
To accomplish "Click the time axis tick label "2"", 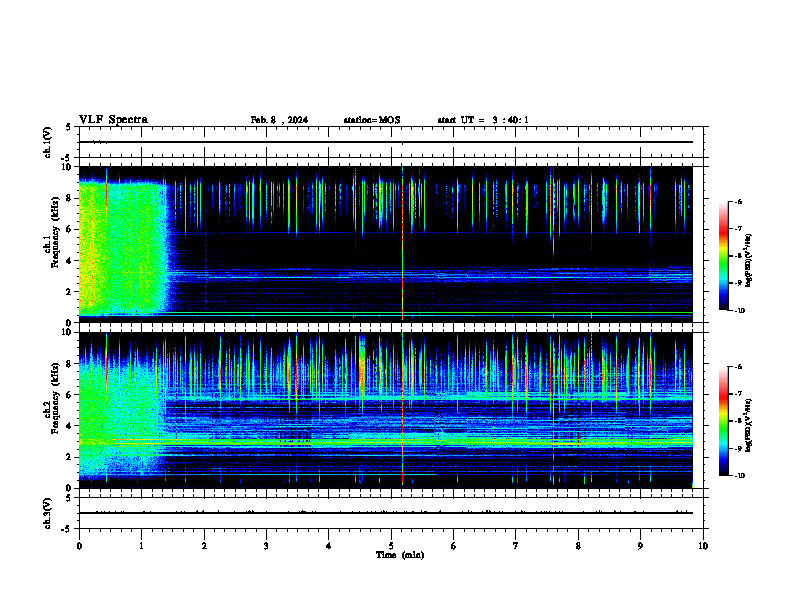I will (204, 546).
